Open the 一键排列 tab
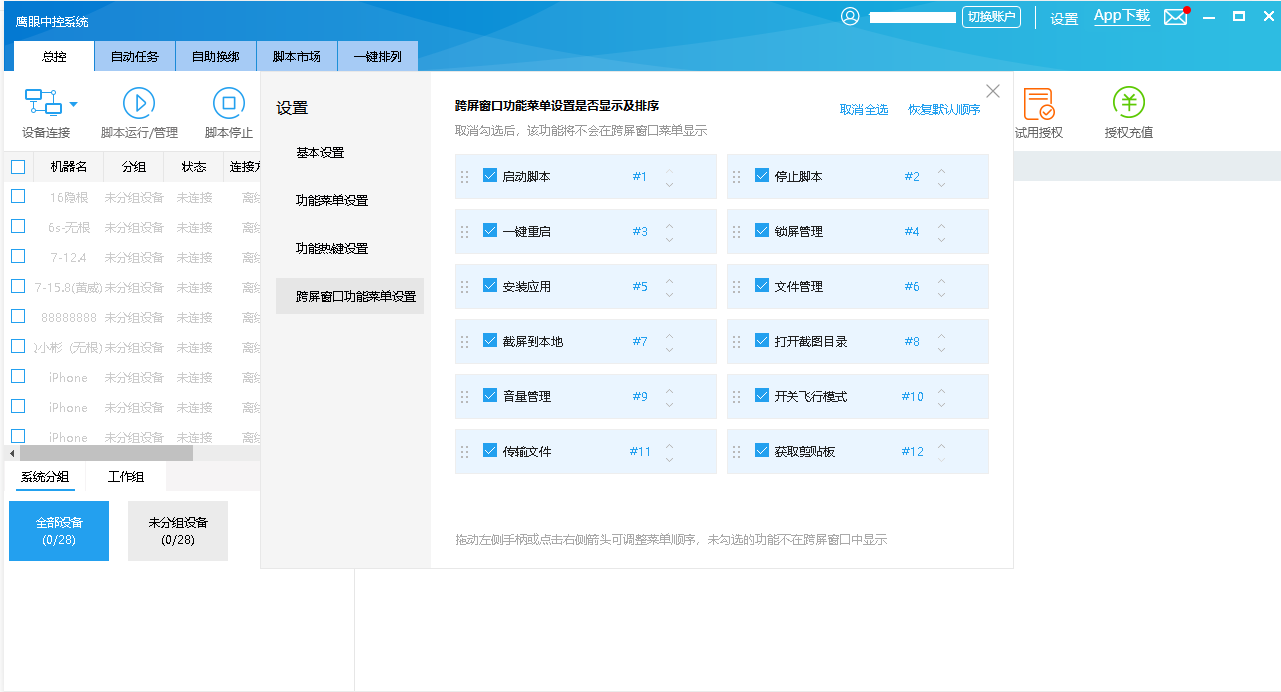This screenshot has width=1281, height=692. point(378,57)
